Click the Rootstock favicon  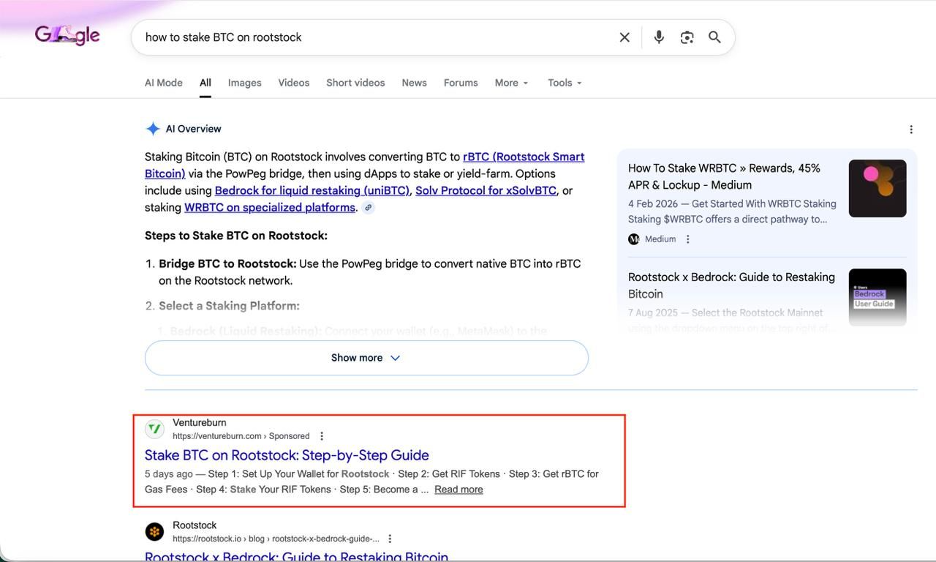[x=155, y=531]
